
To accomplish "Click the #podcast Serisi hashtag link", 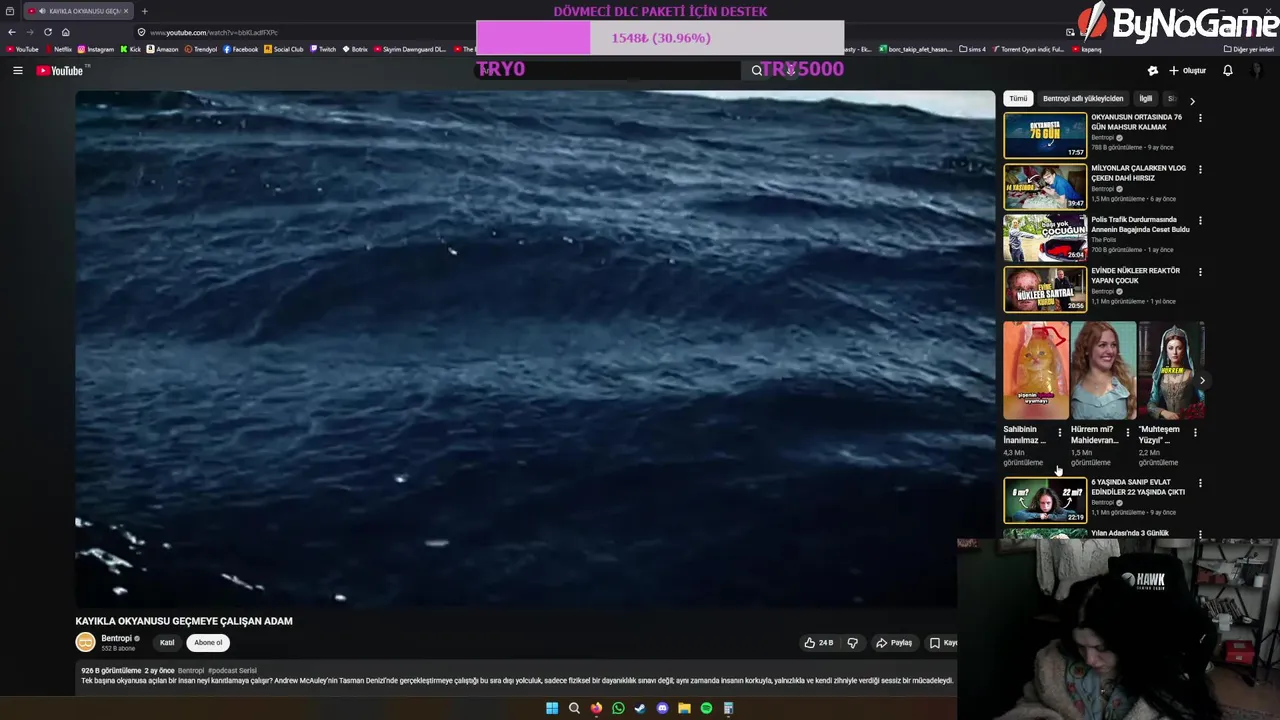I will point(232,671).
